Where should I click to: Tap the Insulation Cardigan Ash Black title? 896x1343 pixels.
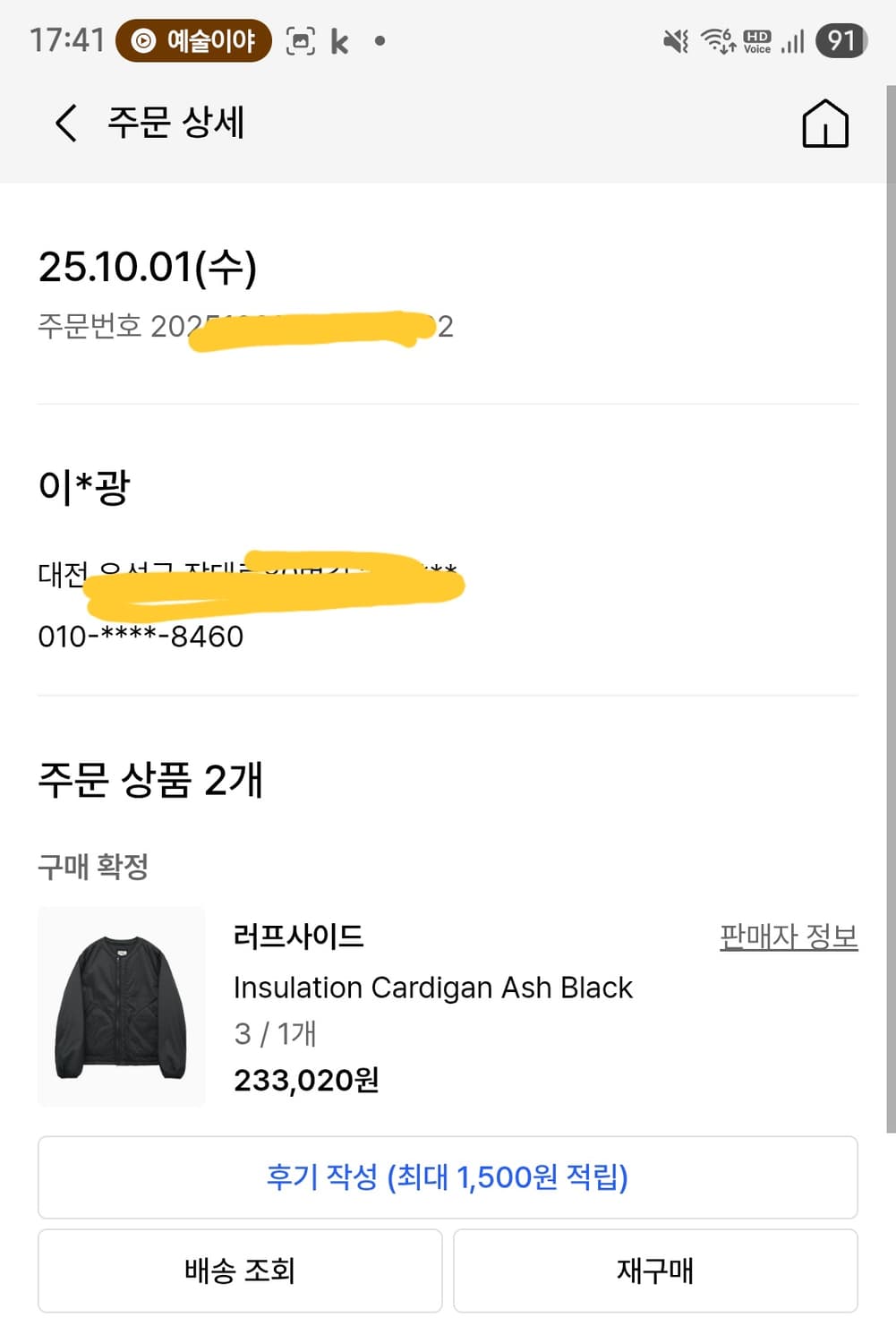pyautogui.click(x=432, y=988)
